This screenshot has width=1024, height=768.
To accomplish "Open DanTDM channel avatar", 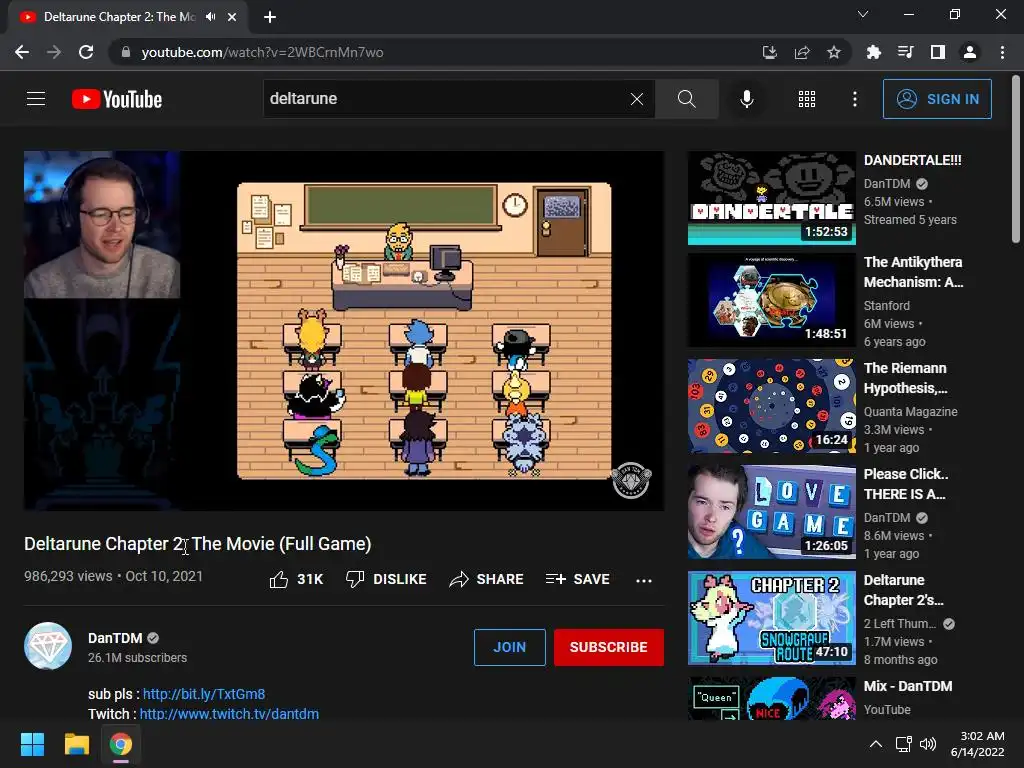I will (48, 646).
